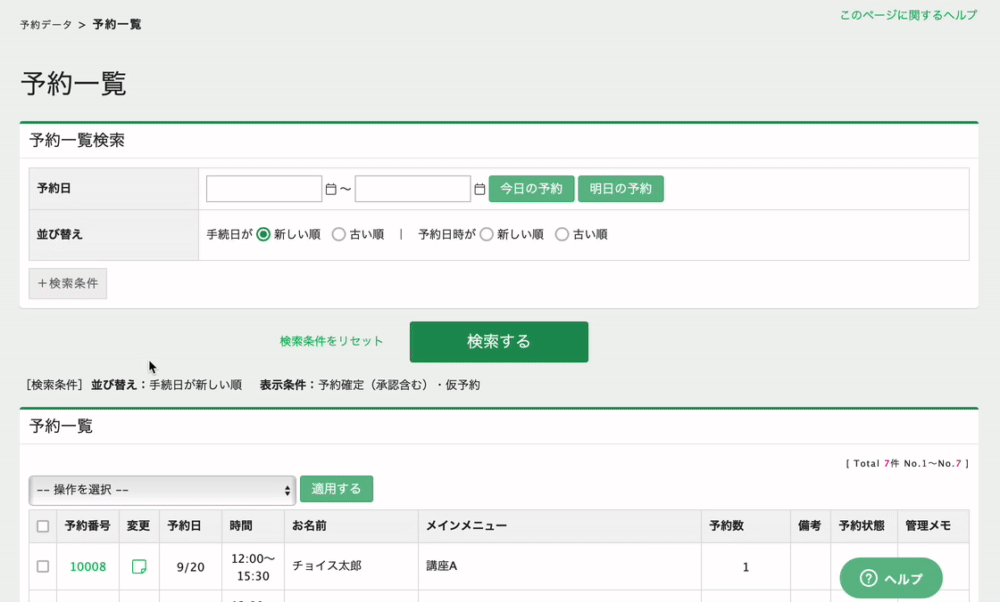Reset search conditions via 検索条件をリセット
The width and height of the screenshot is (1000, 602).
(x=330, y=341)
